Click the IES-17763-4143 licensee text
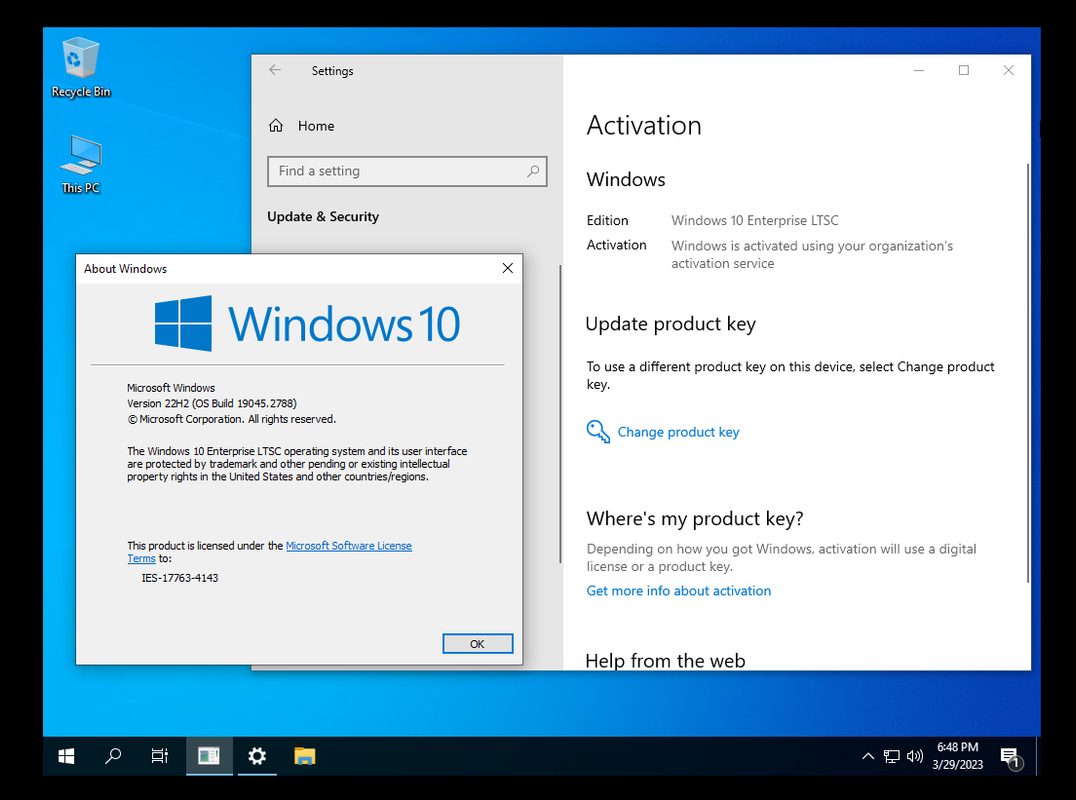The width and height of the screenshot is (1076, 800). coord(180,578)
